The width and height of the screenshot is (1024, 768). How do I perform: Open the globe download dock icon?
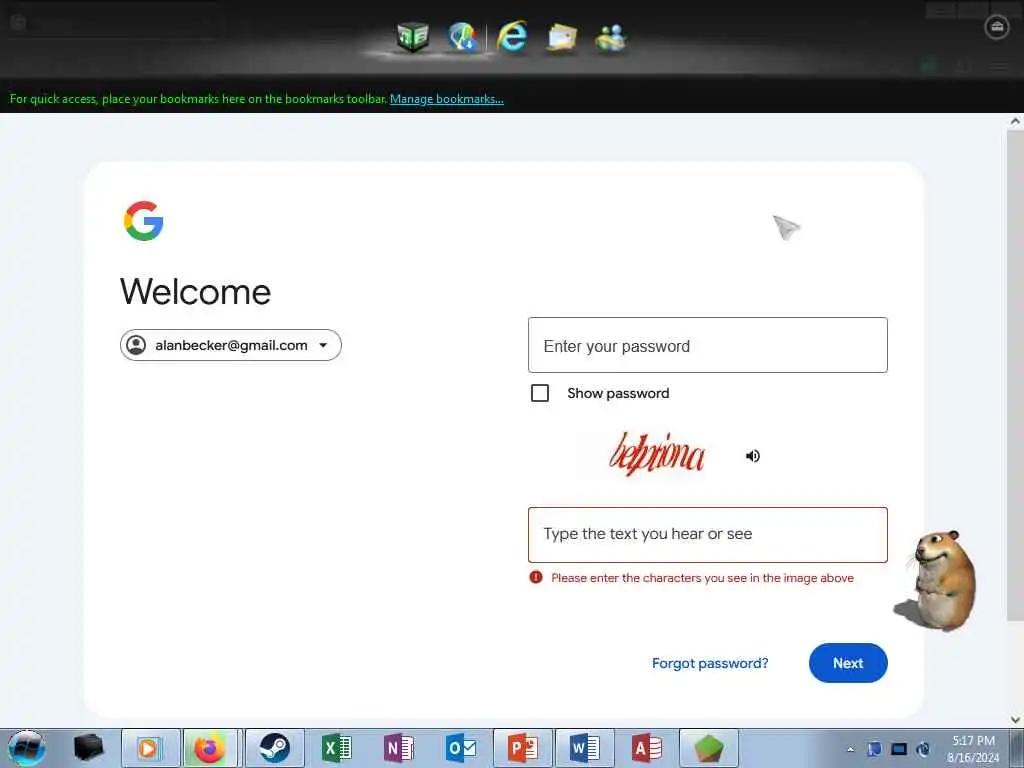click(463, 36)
